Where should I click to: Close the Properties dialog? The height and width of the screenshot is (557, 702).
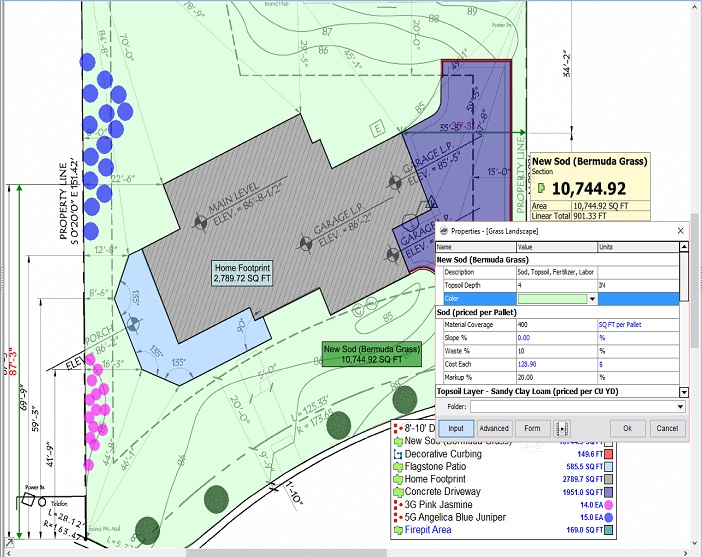click(680, 230)
